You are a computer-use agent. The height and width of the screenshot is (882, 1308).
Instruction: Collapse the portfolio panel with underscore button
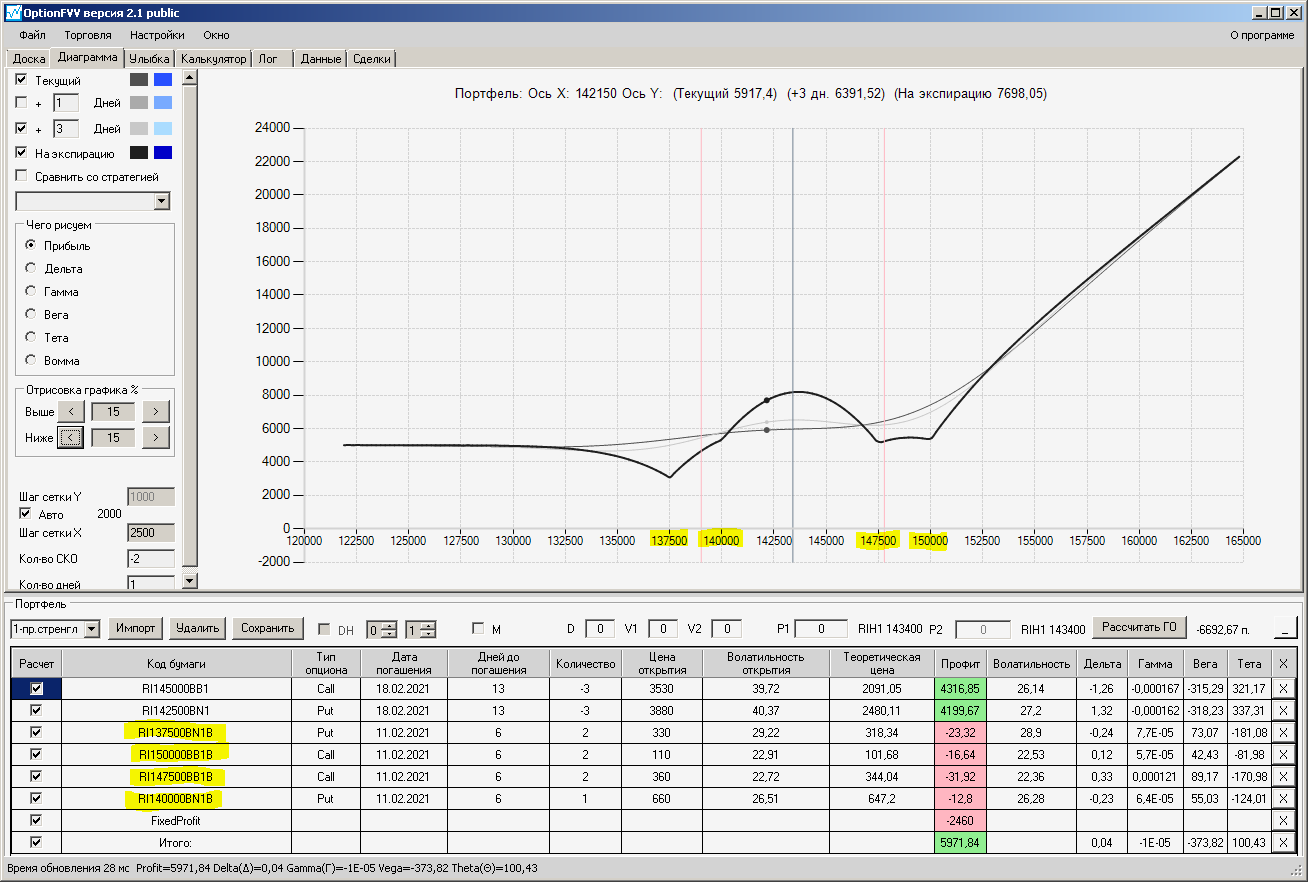1285,629
